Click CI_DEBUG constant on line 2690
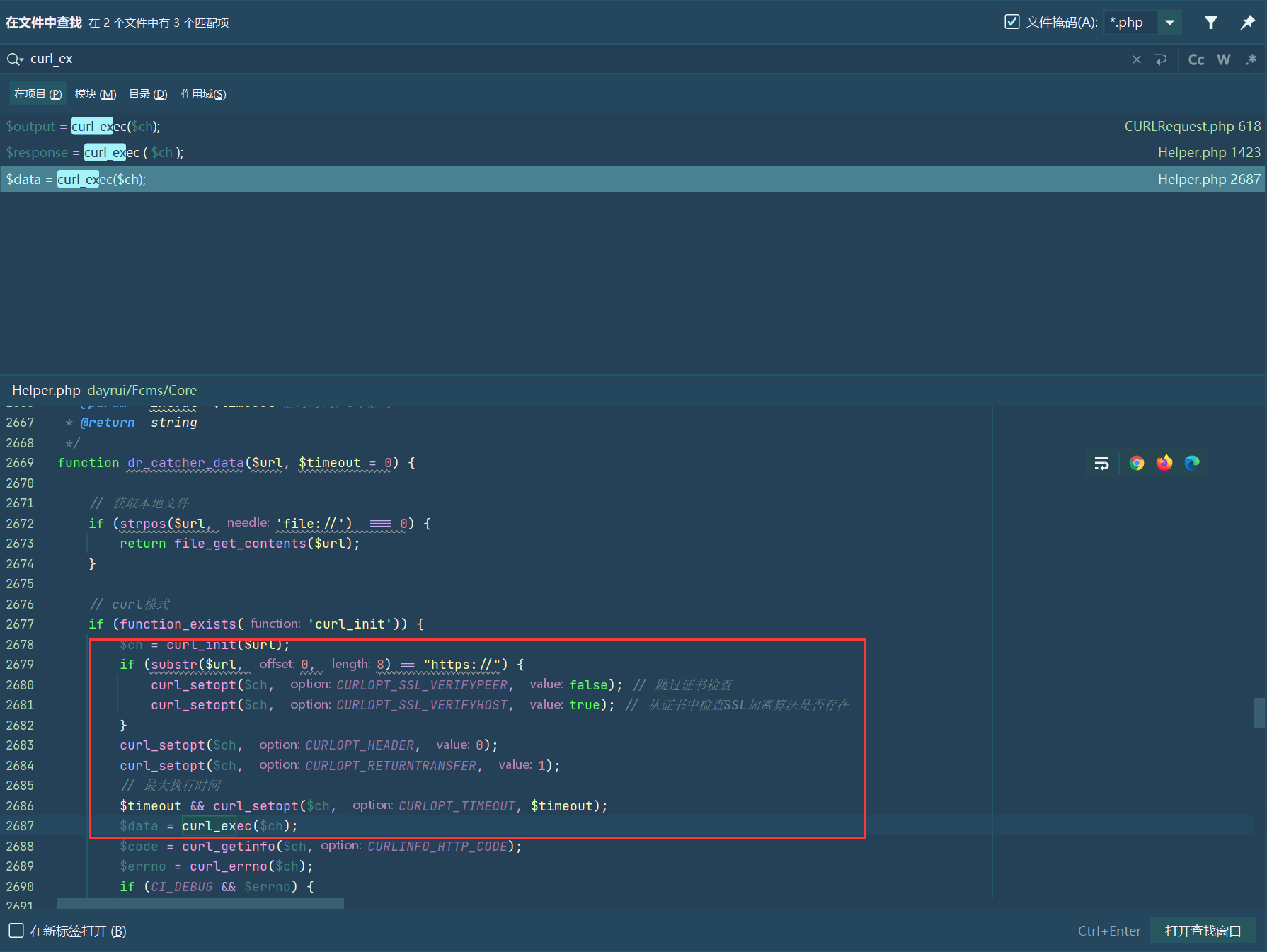1267x952 pixels. pos(182,886)
